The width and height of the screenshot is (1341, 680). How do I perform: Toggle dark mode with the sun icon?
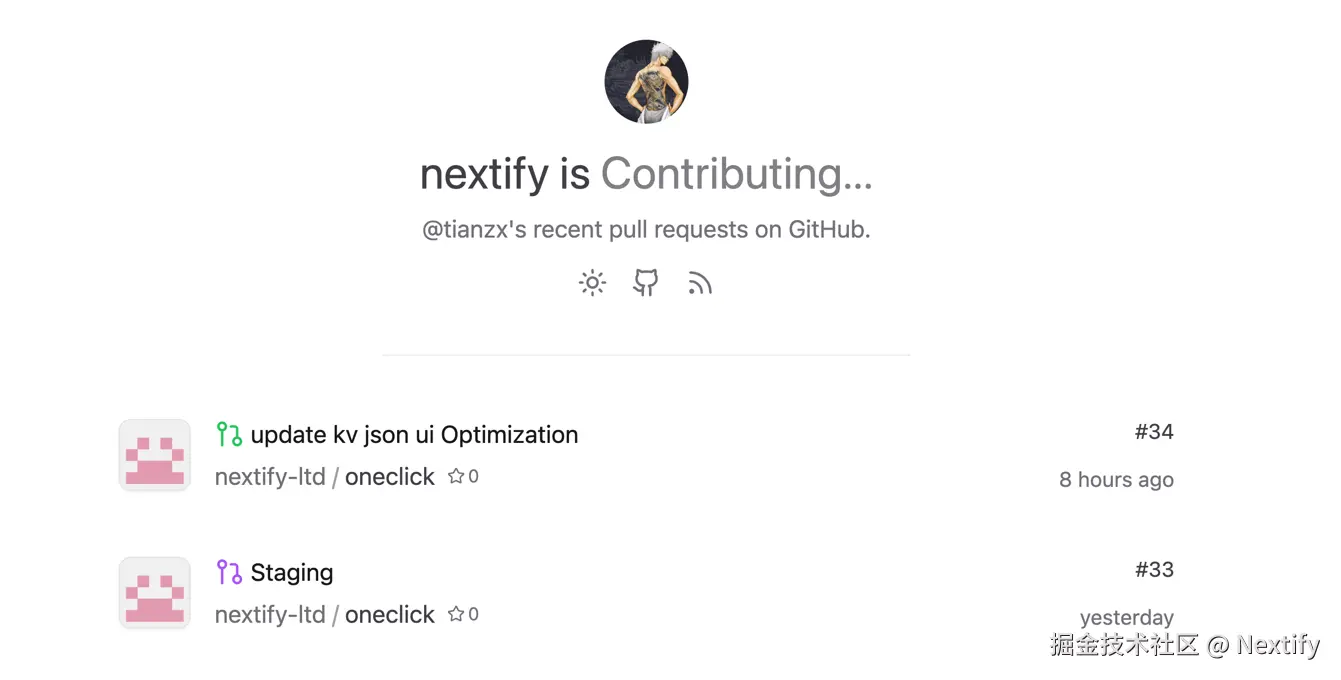[x=592, y=283]
